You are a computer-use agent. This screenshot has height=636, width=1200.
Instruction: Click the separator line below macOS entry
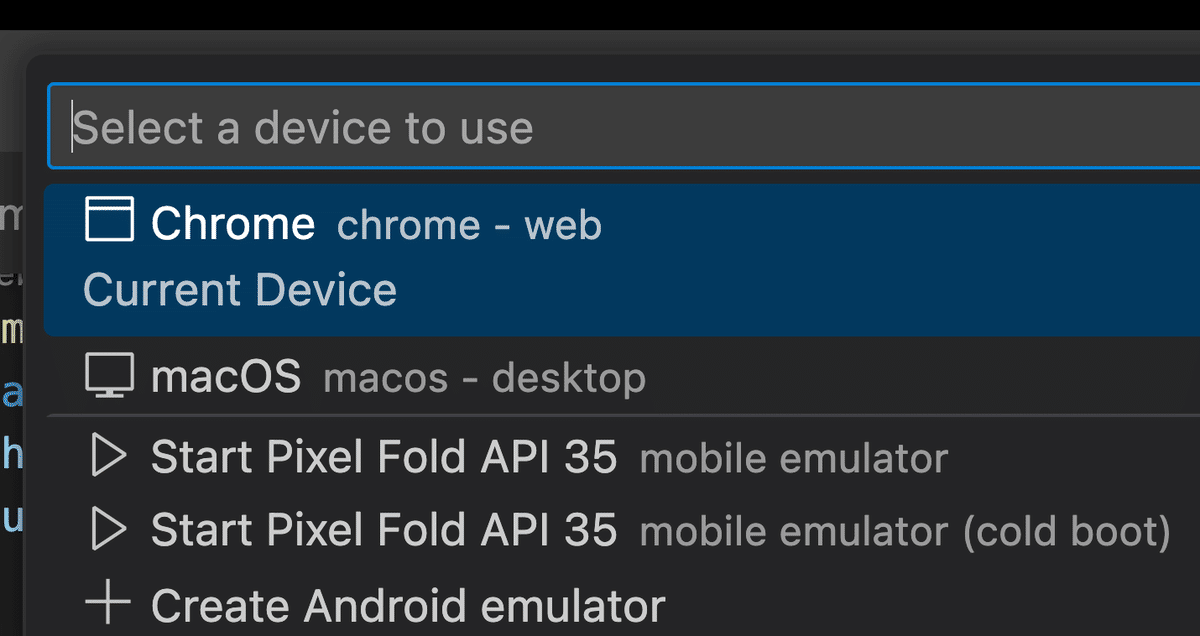pyautogui.click(x=621, y=415)
